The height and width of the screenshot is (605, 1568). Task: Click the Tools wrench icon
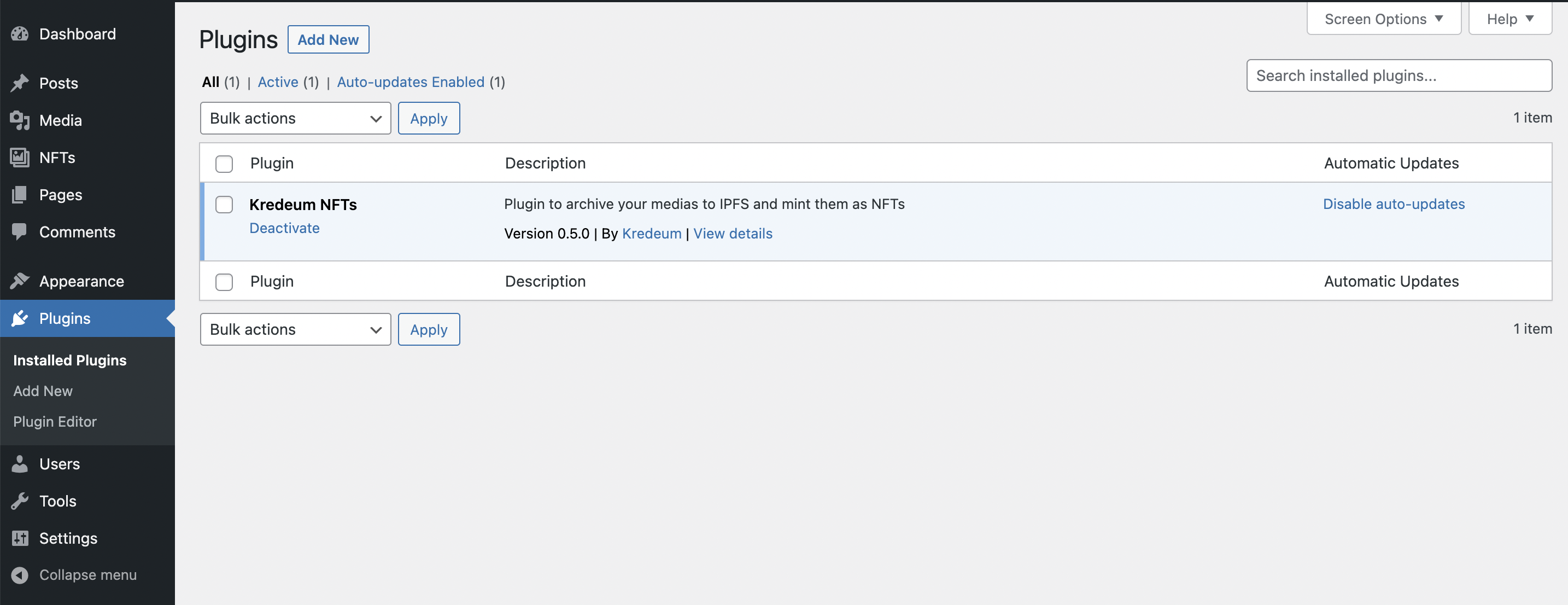click(20, 501)
